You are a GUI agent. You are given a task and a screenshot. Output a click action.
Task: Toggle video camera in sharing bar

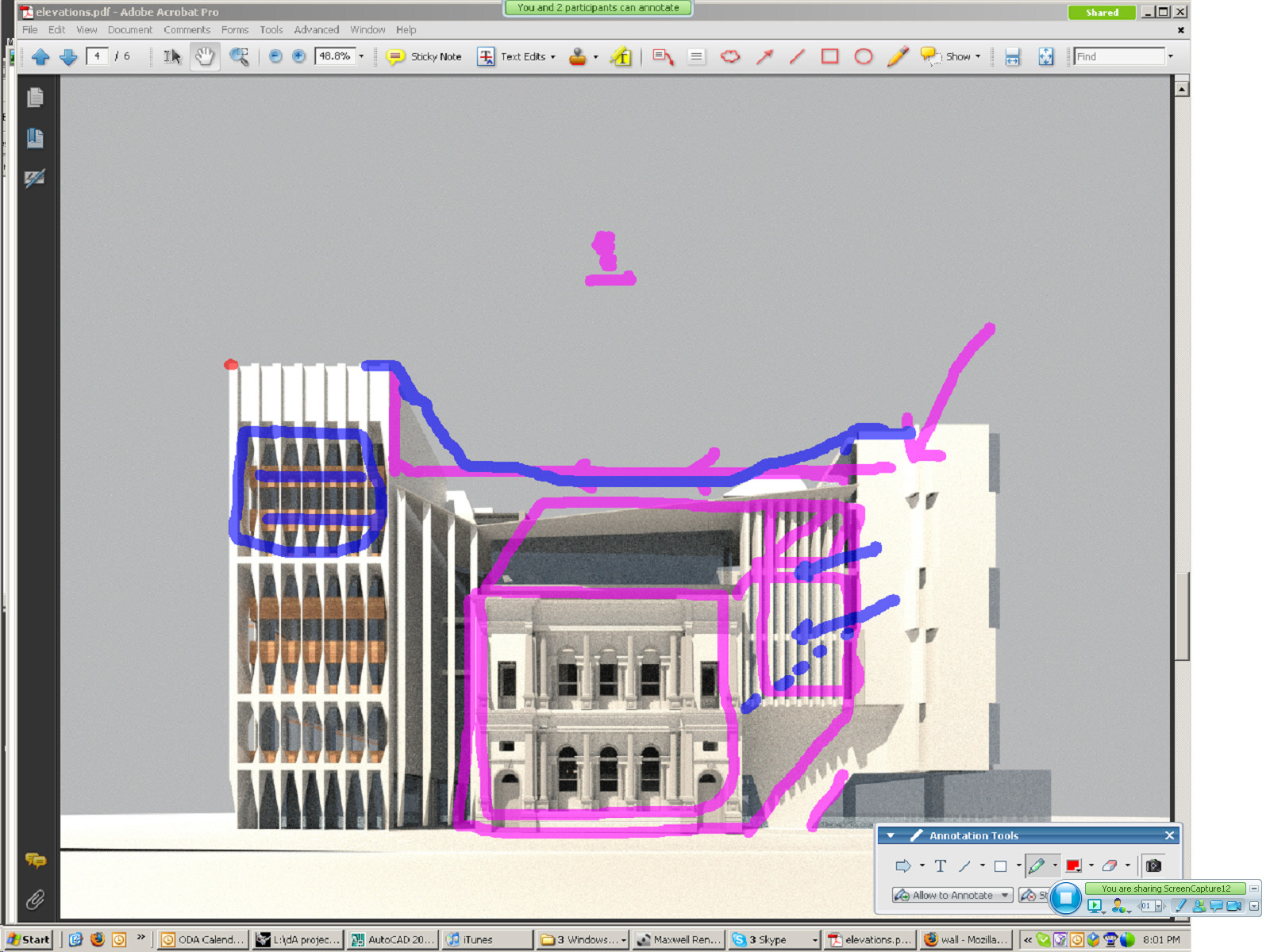coord(1234,905)
